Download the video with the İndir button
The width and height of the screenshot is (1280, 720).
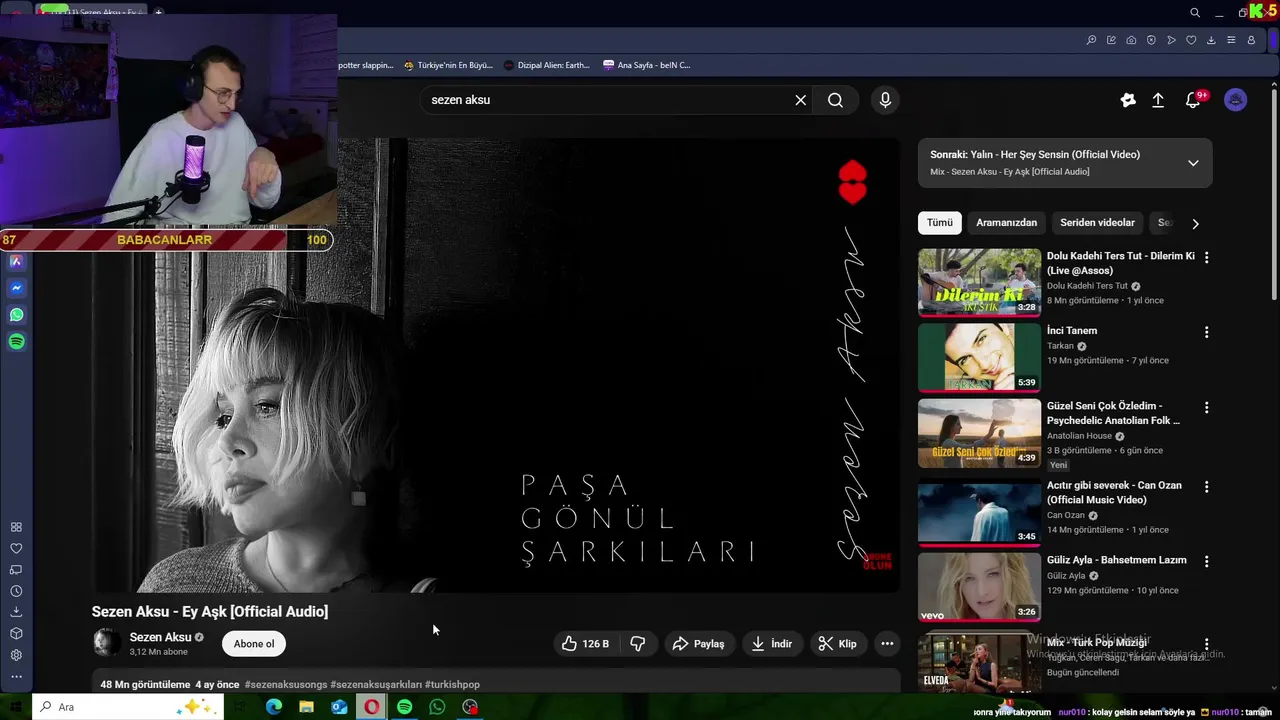[772, 644]
